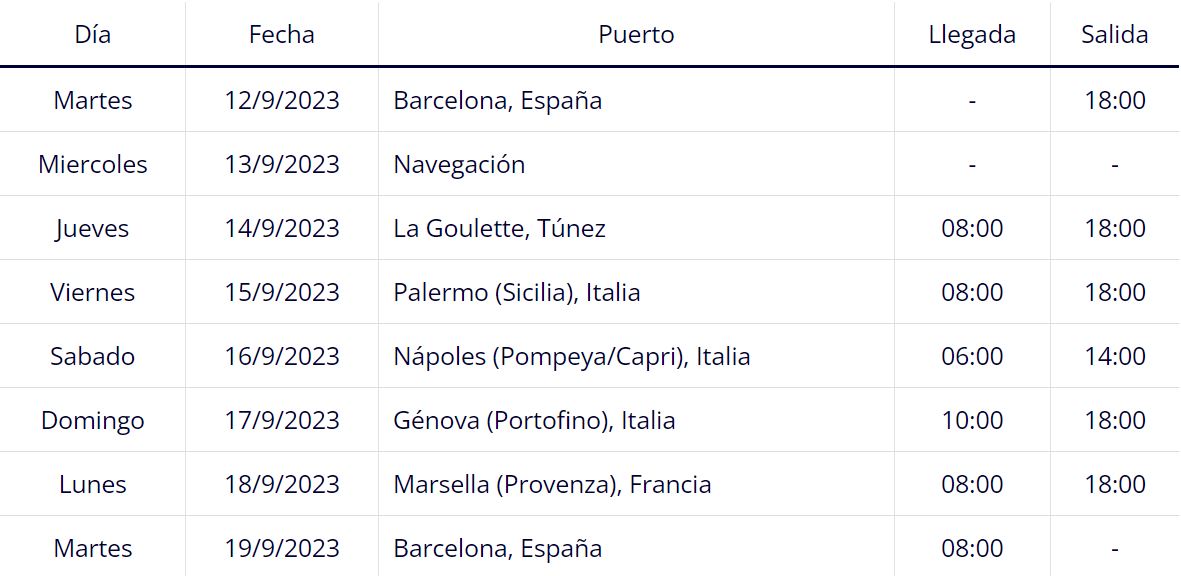Click the Día column header
This screenshot has height=576, width=1181.
(x=93, y=35)
